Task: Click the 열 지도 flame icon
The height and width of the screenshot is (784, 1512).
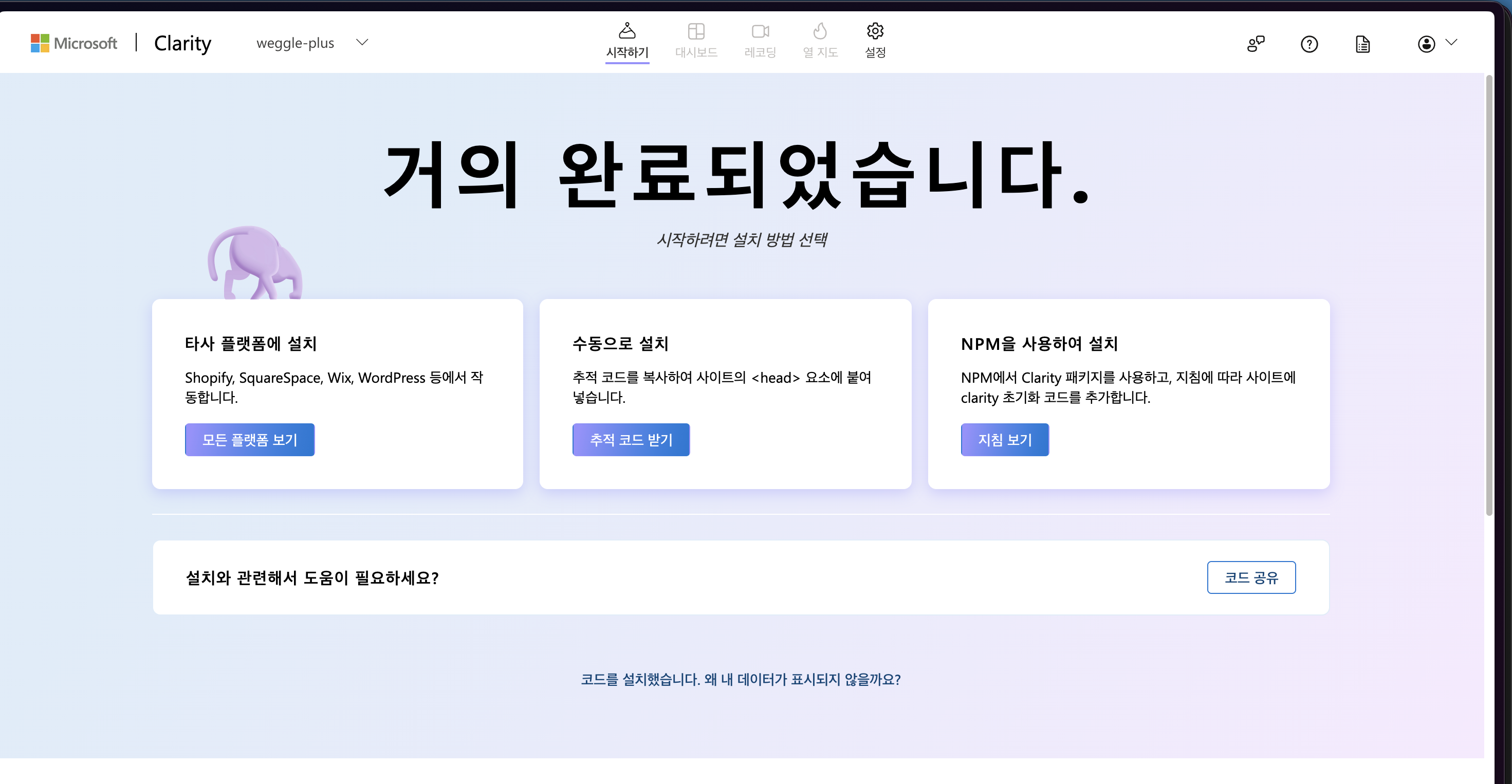Action: (820, 30)
